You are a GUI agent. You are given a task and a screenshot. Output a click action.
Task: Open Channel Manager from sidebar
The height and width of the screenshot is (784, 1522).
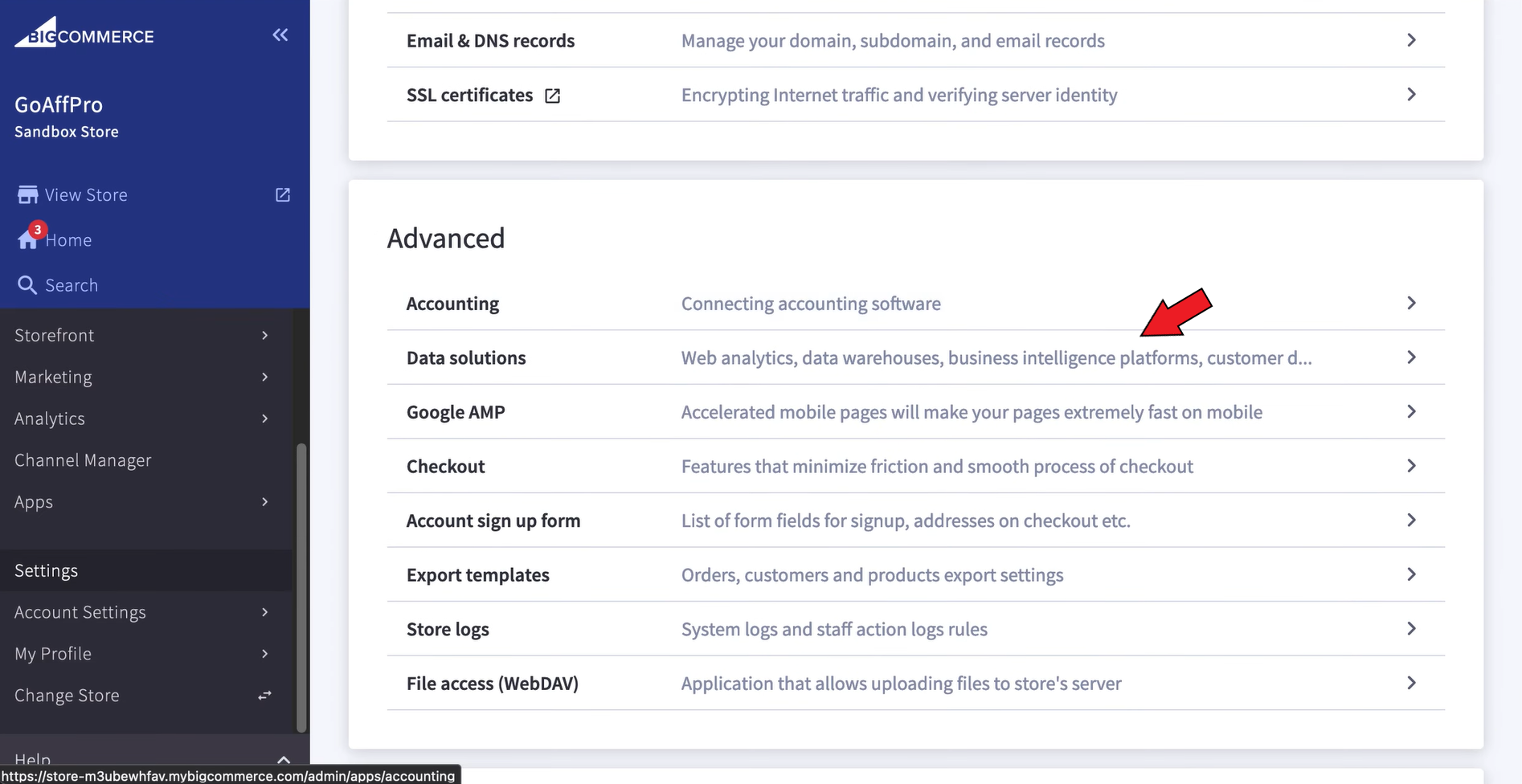(x=83, y=460)
